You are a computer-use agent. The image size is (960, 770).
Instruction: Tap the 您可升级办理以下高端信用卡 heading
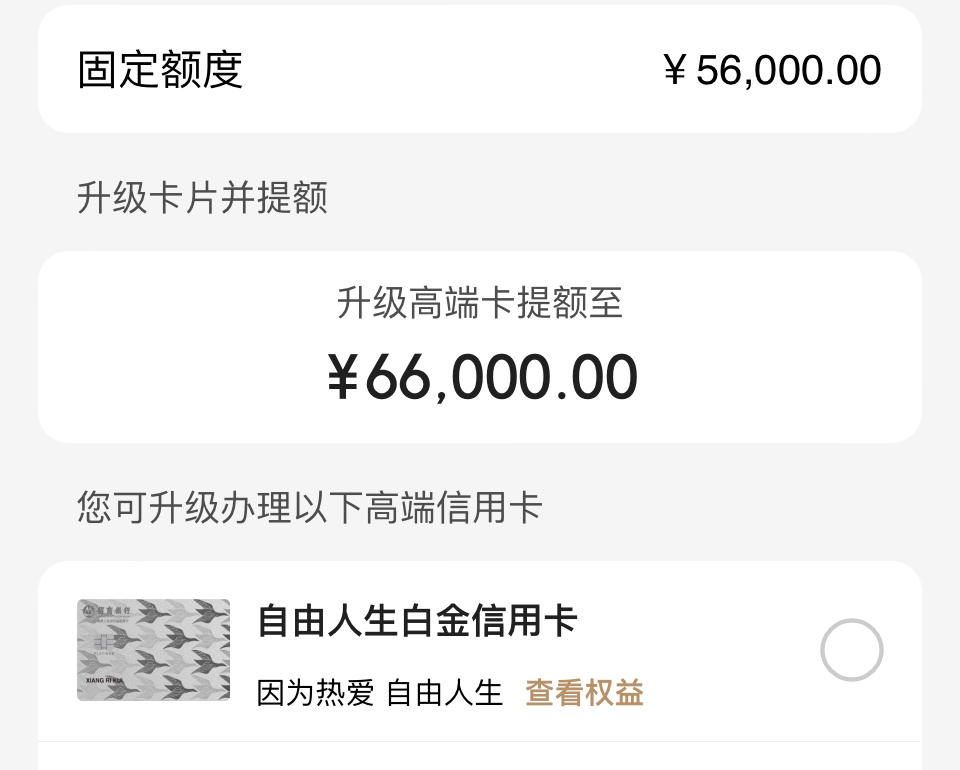click(310, 507)
